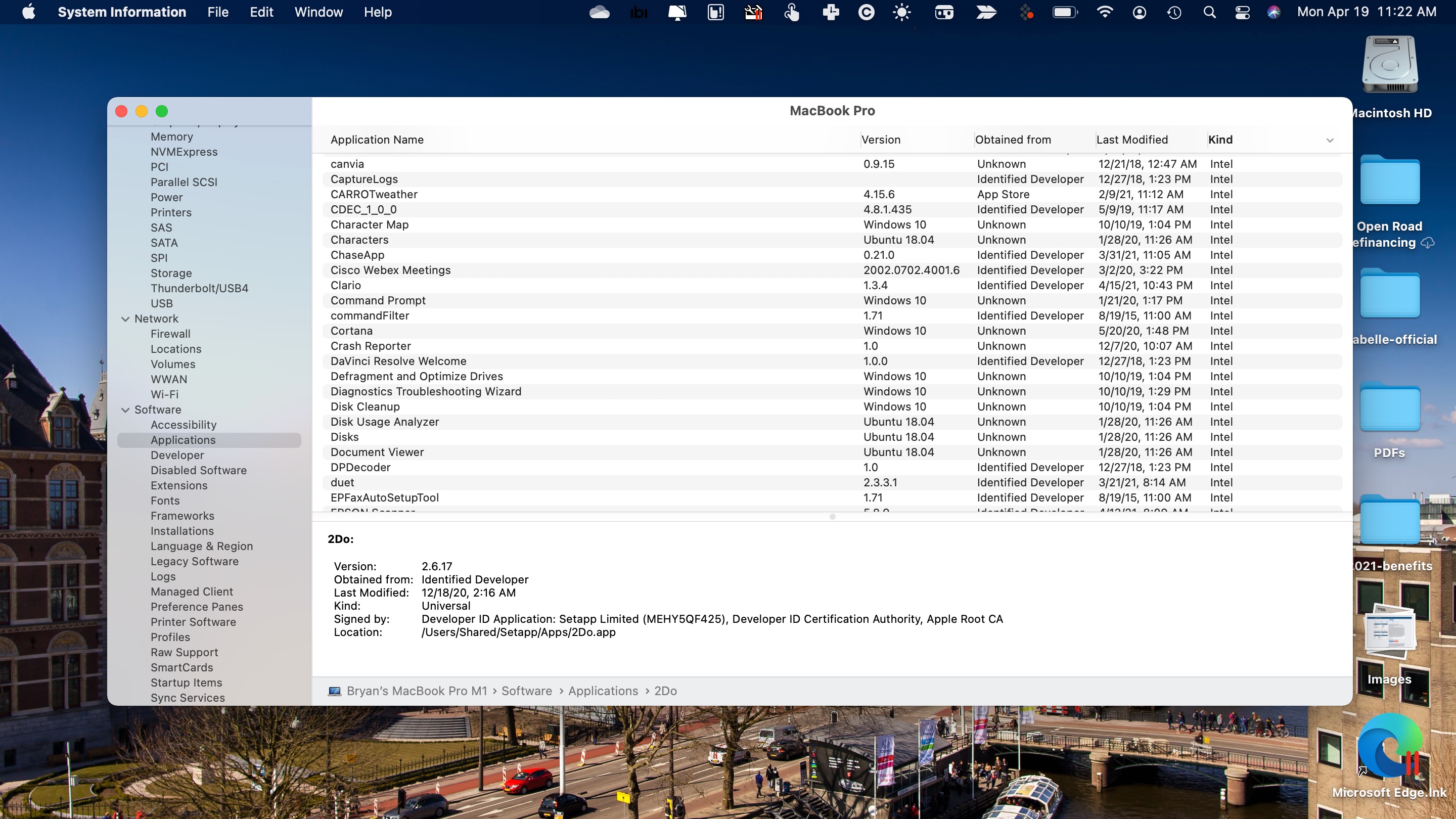Select the Cisco Webex Meetings row

tap(832, 270)
